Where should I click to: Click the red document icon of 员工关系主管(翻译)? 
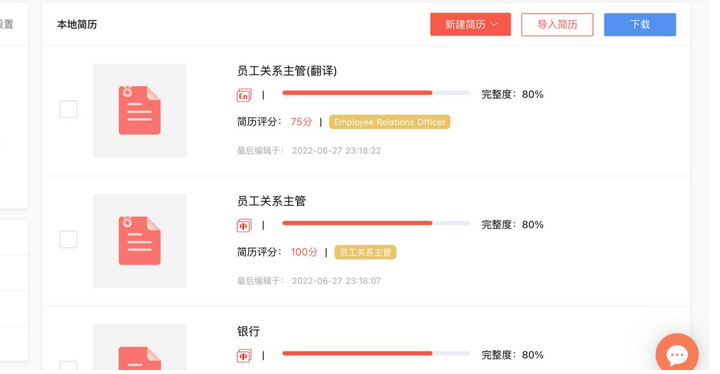tap(140, 110)
